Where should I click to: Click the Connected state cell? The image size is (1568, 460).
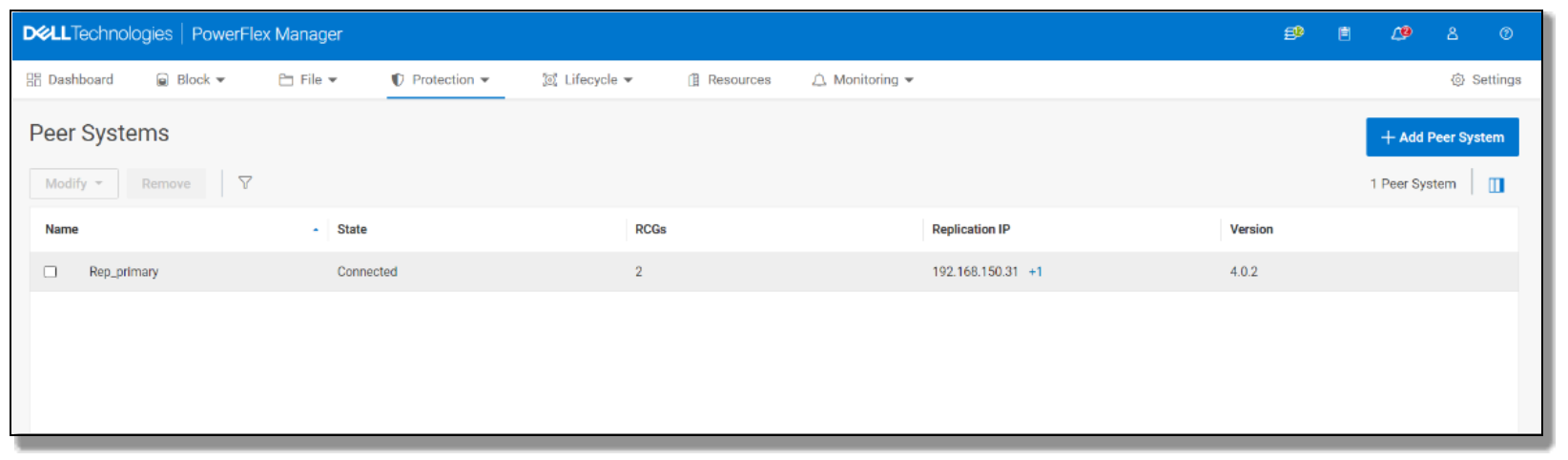coord(367,272)
